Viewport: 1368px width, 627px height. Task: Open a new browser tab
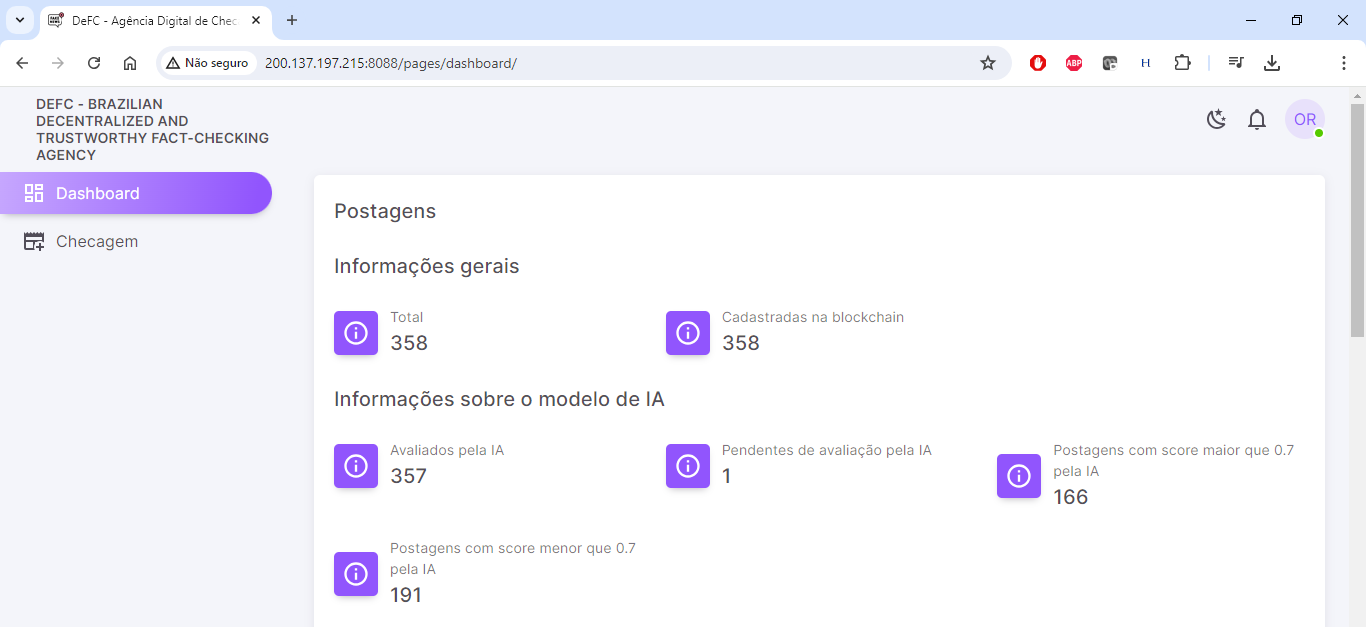[292, 20]
